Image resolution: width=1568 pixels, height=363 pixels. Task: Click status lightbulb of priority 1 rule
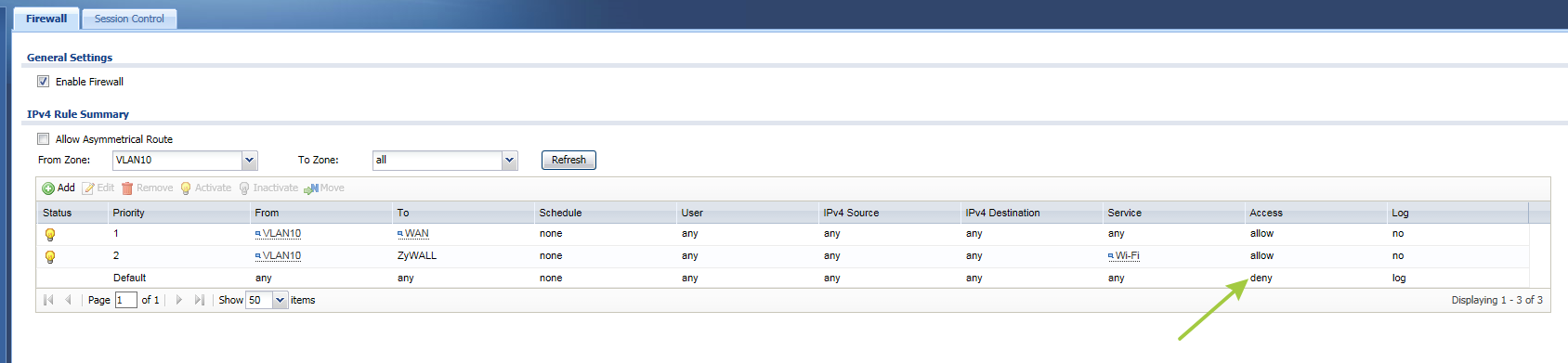tap(50, 235)
